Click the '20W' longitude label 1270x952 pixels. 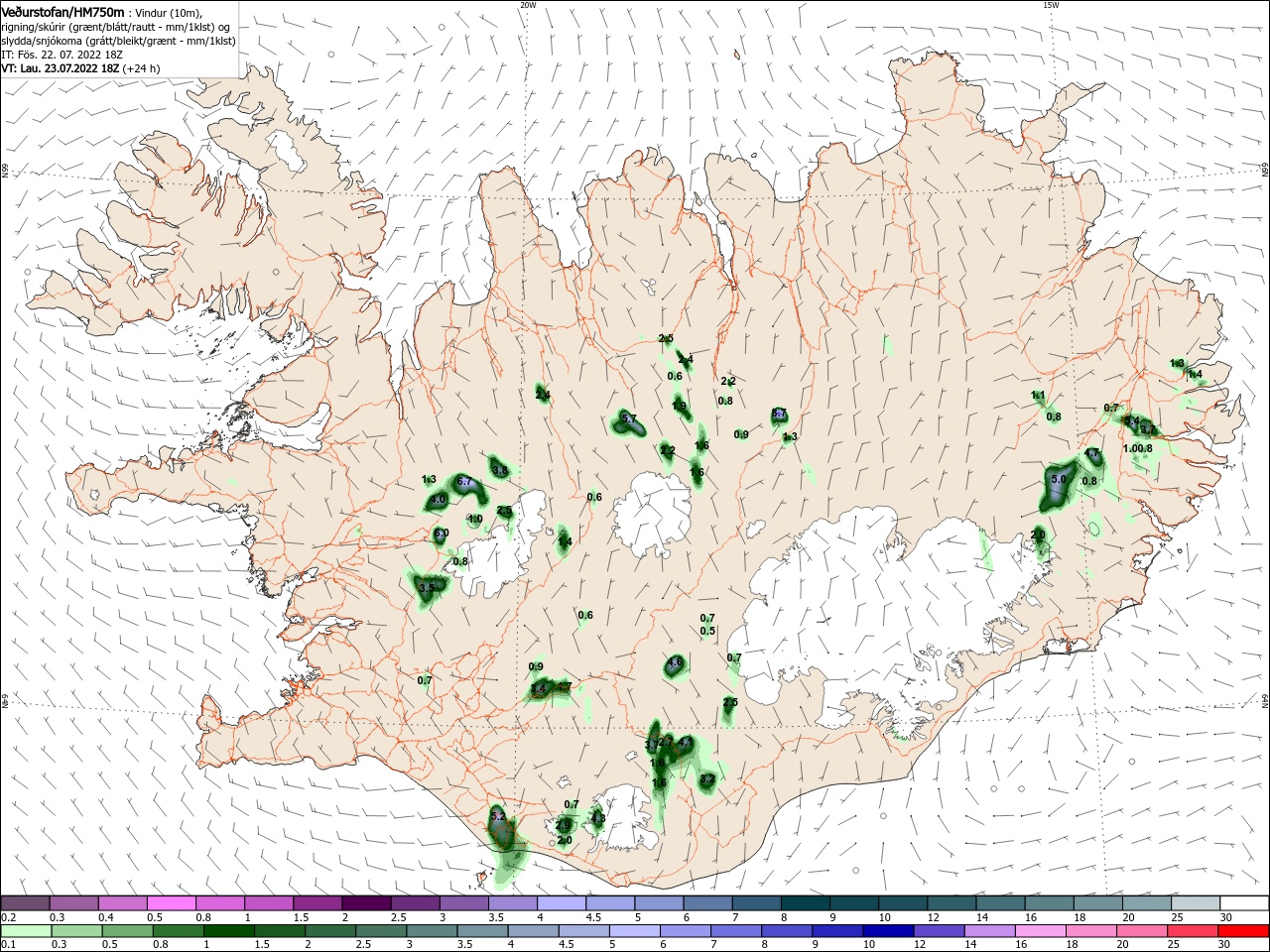[528, 5]
